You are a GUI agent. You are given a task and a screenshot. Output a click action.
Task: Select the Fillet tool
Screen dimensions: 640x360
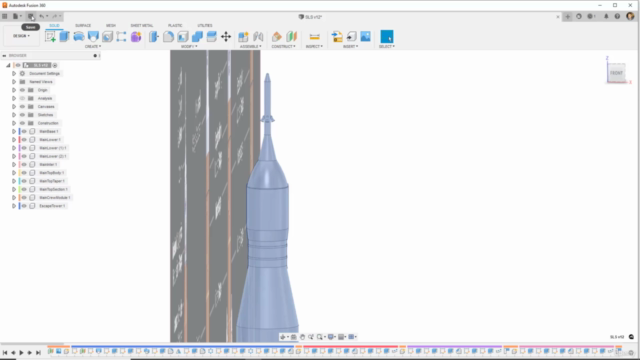168,36
